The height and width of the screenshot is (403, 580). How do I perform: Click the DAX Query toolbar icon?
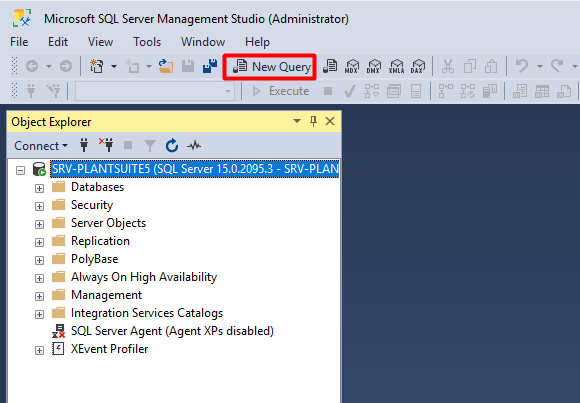418,67
